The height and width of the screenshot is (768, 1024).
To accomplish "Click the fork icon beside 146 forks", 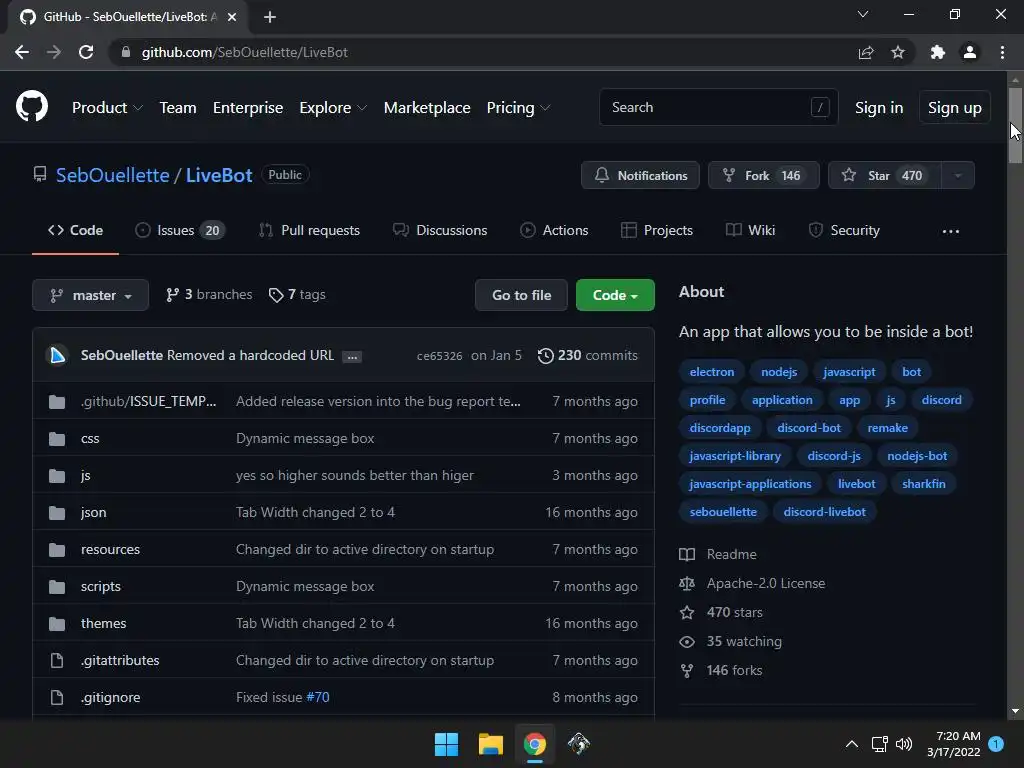I will click(687, 671).
